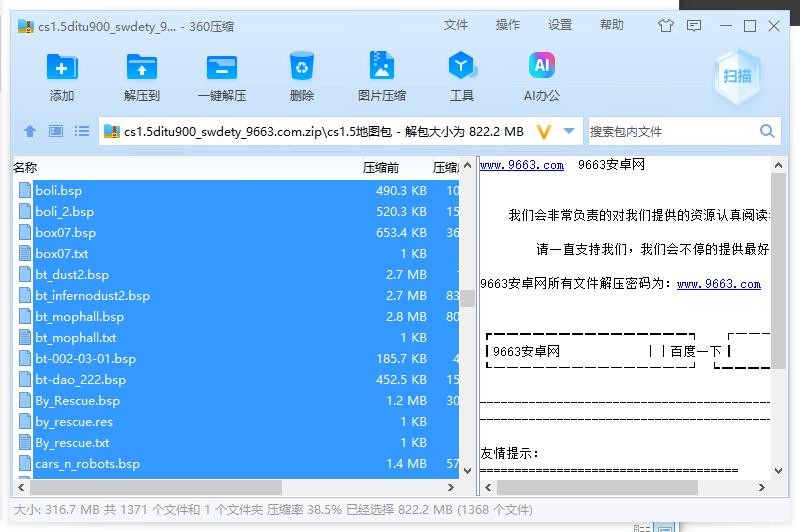Select file box07.txt

[x=246, y=254]
